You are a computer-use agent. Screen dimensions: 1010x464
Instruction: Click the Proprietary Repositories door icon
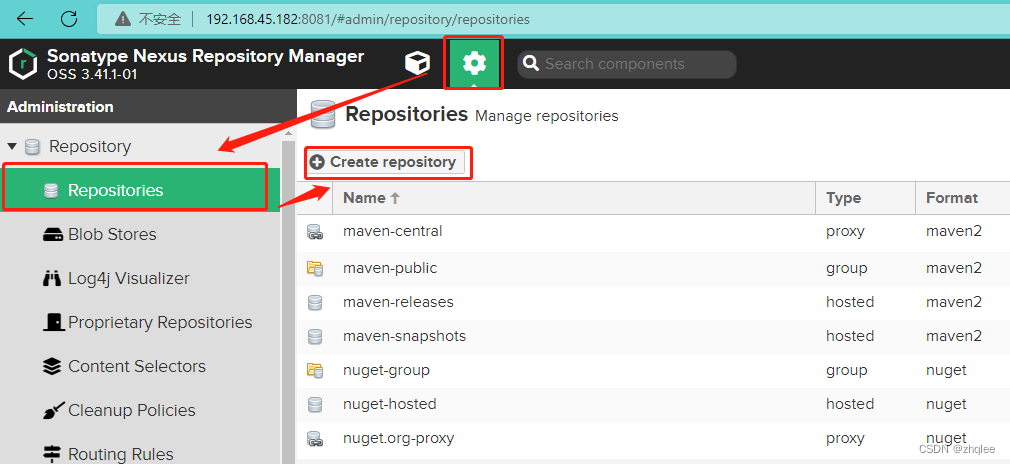(53, 322)
